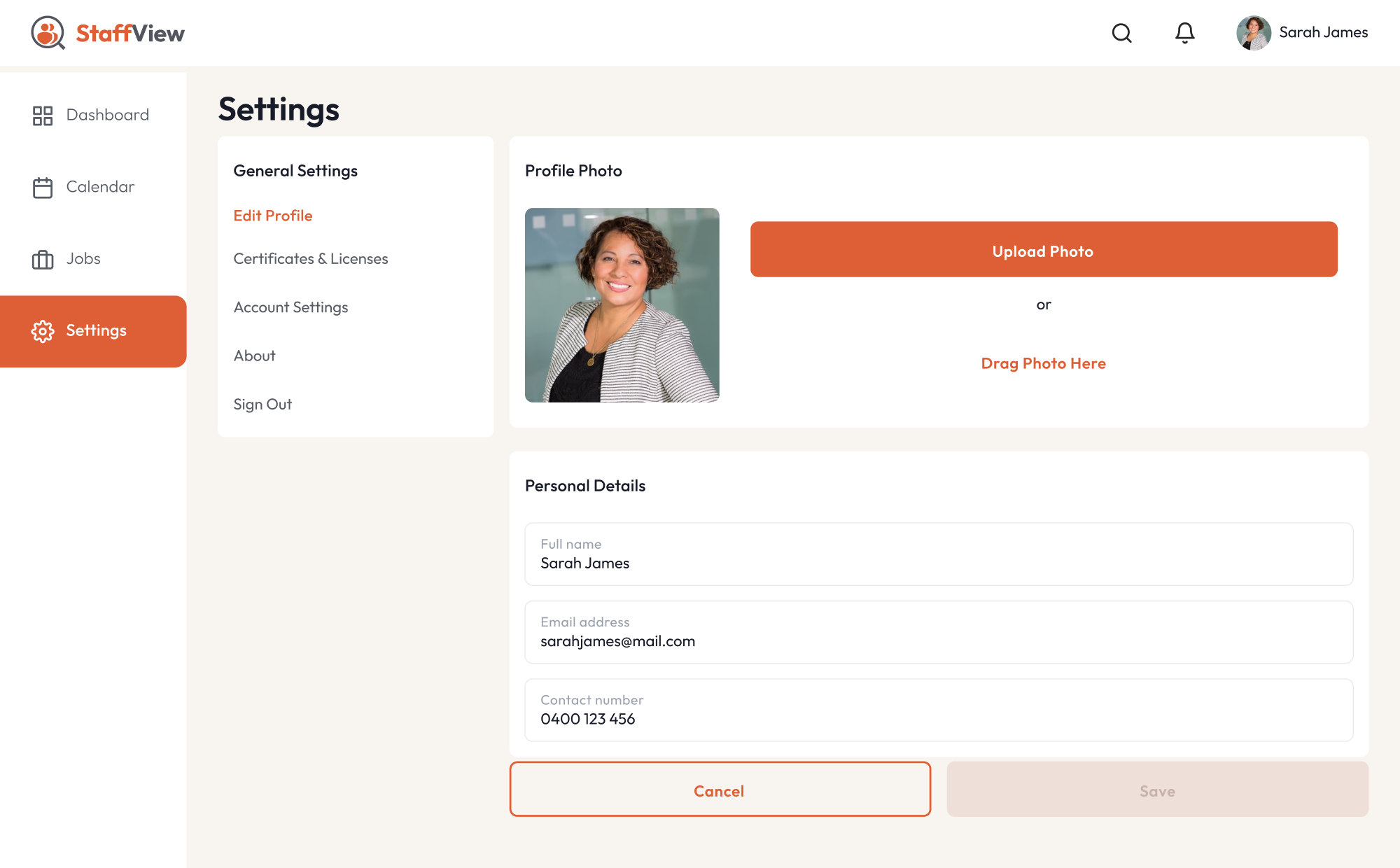Image resolution: width=1400 pixels, height=868 pixels.
Task: Click the Jobs briefcase icon
Action: tap(43, 260)
